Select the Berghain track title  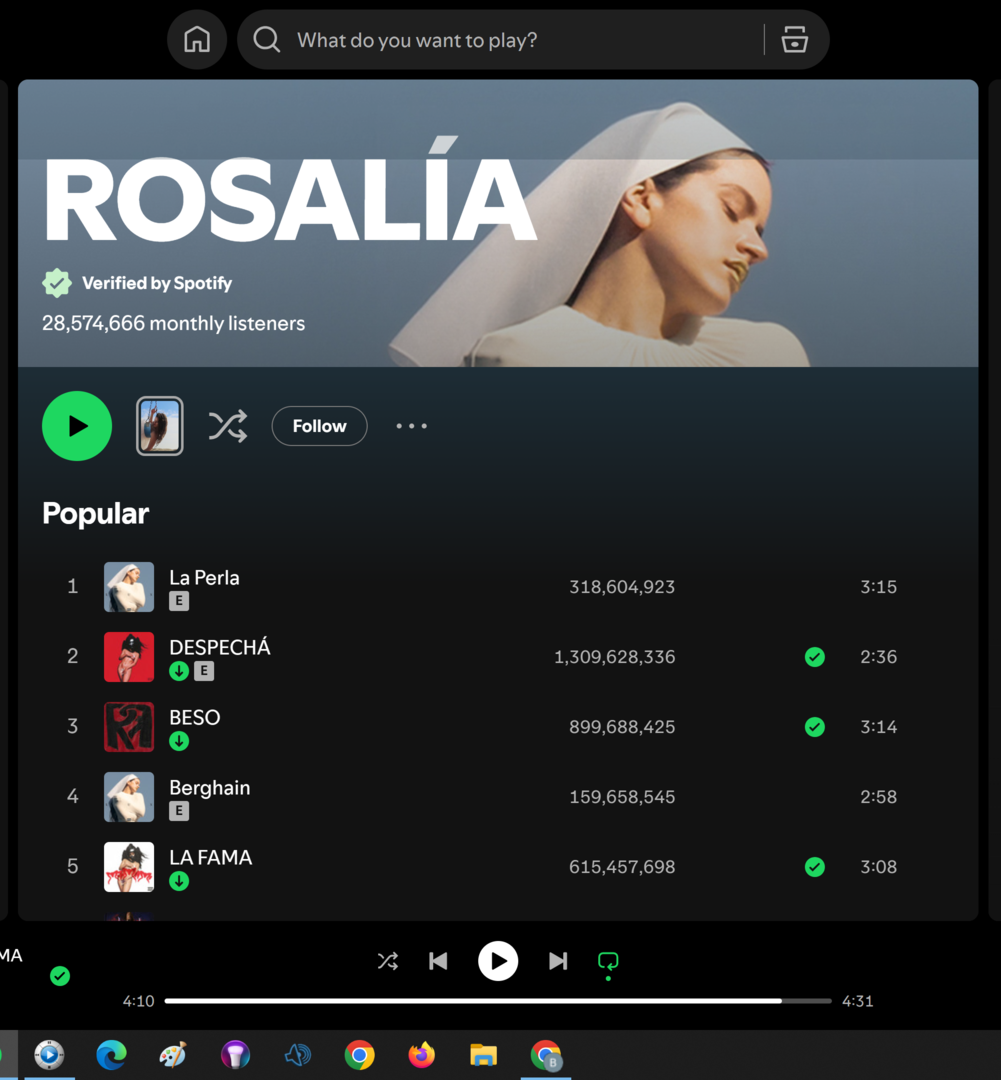pos(210,787)
